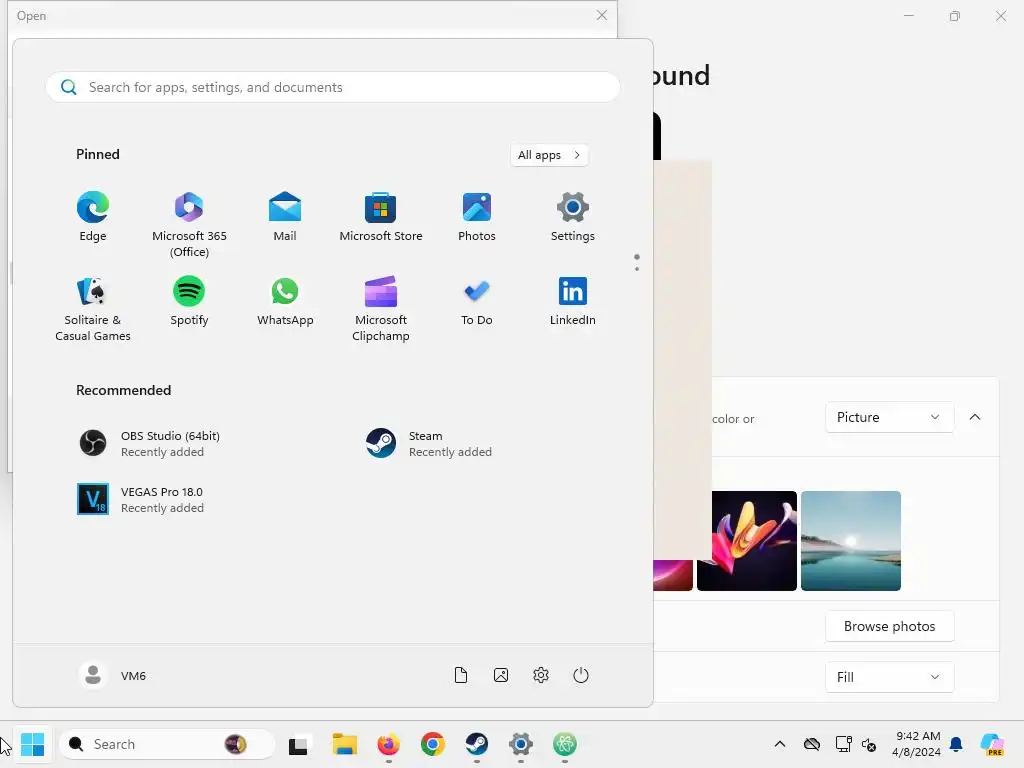Click the taskbar Search box
This screenshot has width=1024, height=768.
coord(167,744)
